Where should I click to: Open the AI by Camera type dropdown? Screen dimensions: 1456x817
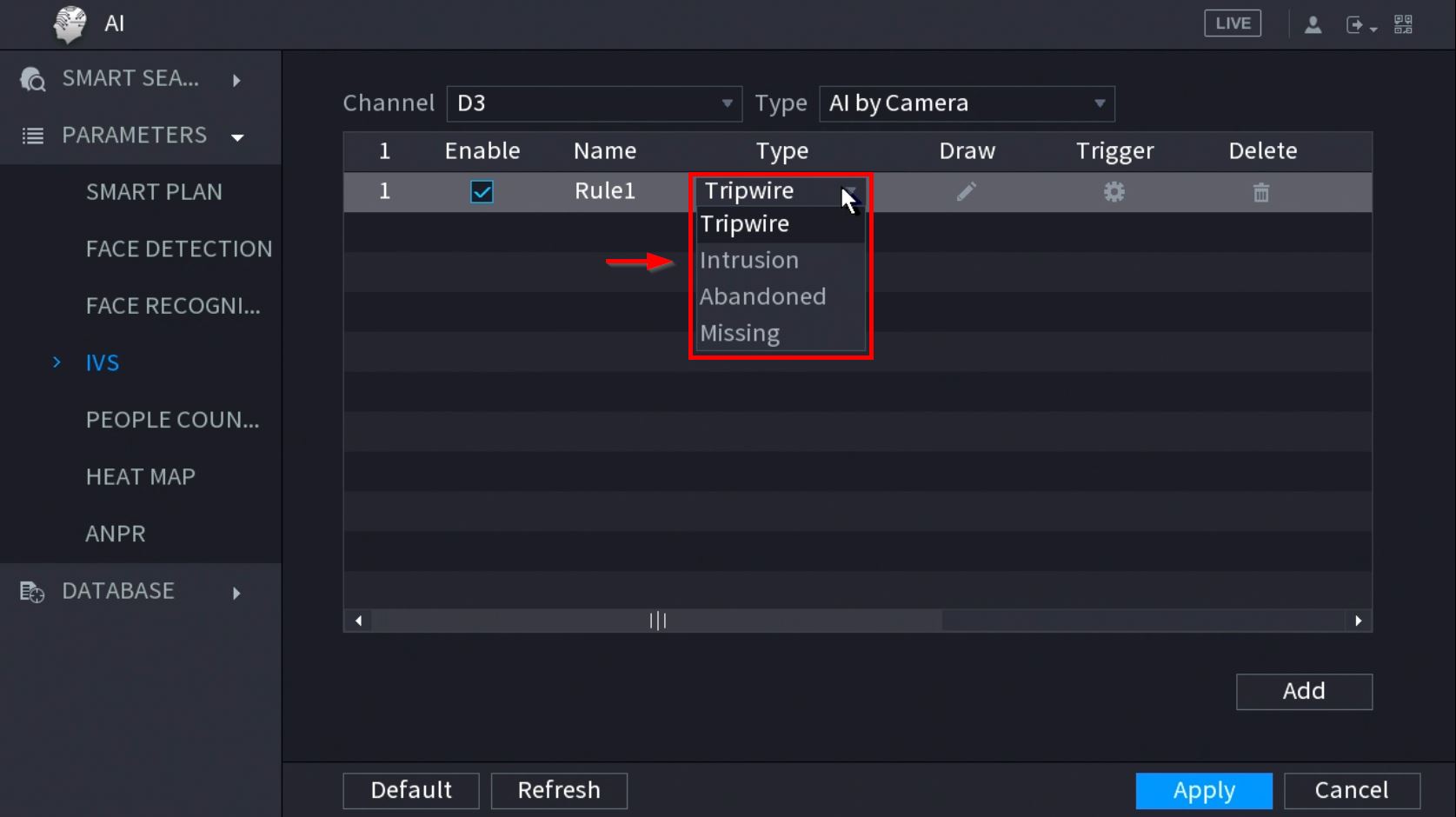click(x=967, y=103)
